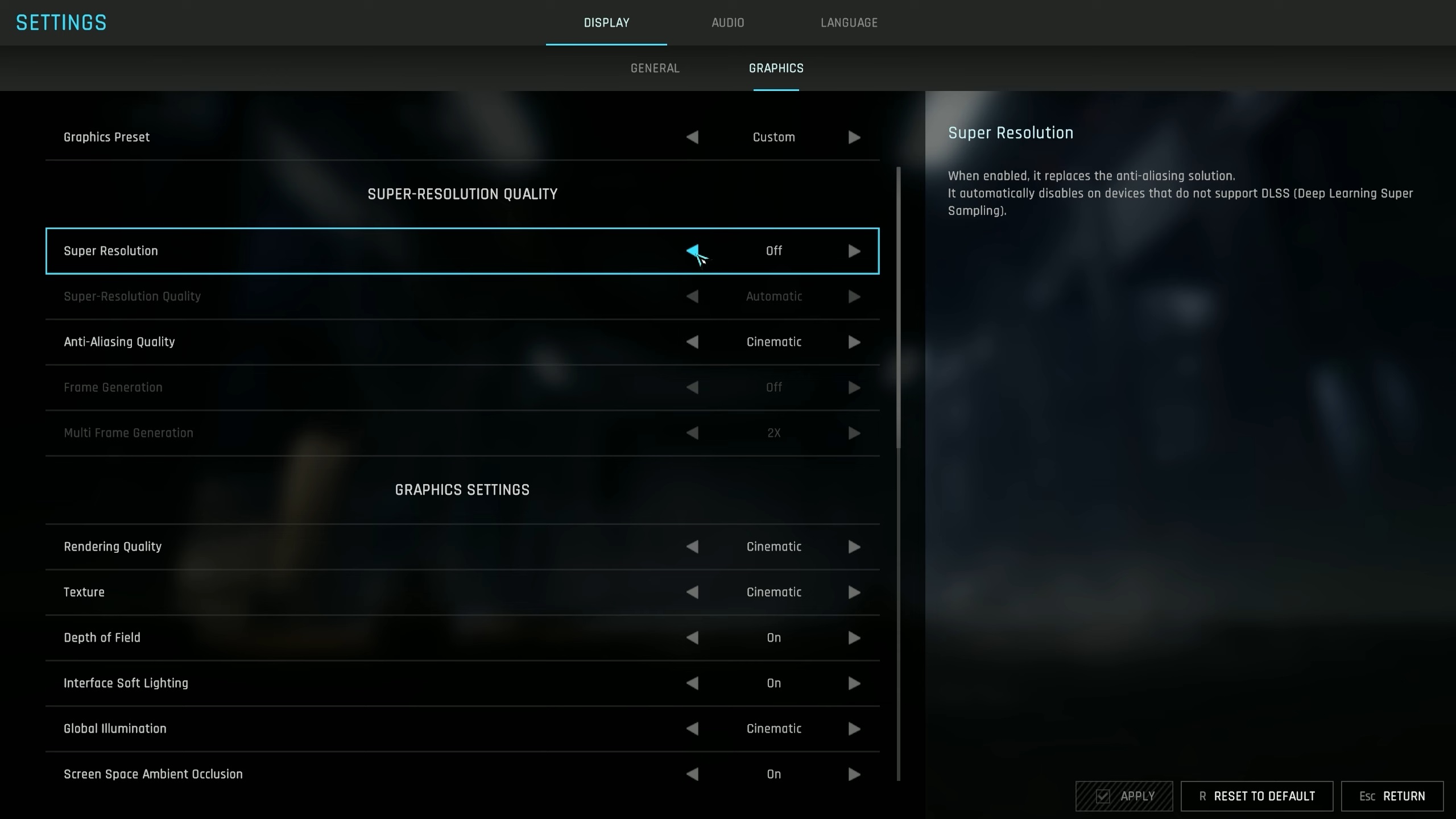Switch to the Audio tab

click(727, 23)
